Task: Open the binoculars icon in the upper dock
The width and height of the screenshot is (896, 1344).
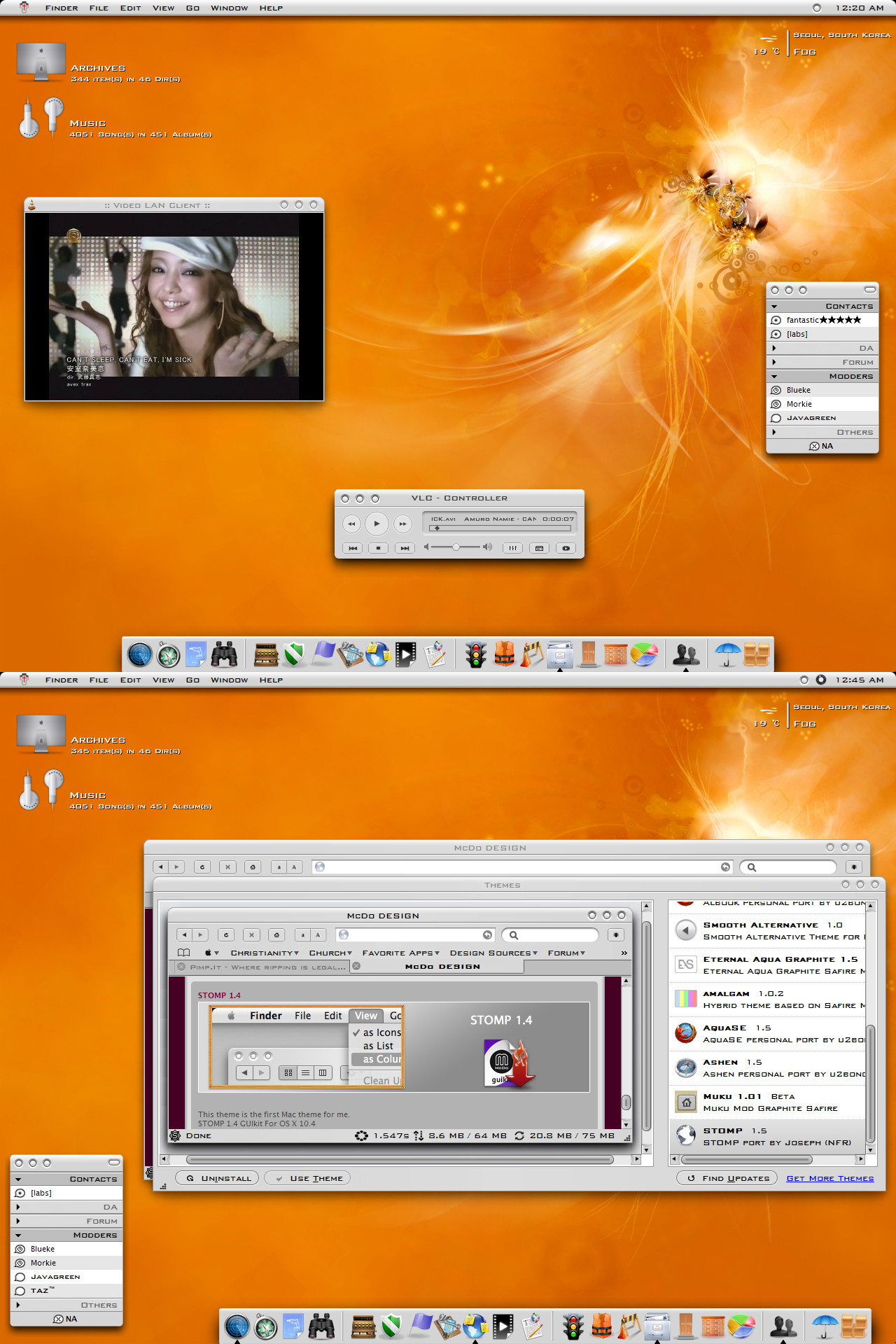Action: (224, 654)
